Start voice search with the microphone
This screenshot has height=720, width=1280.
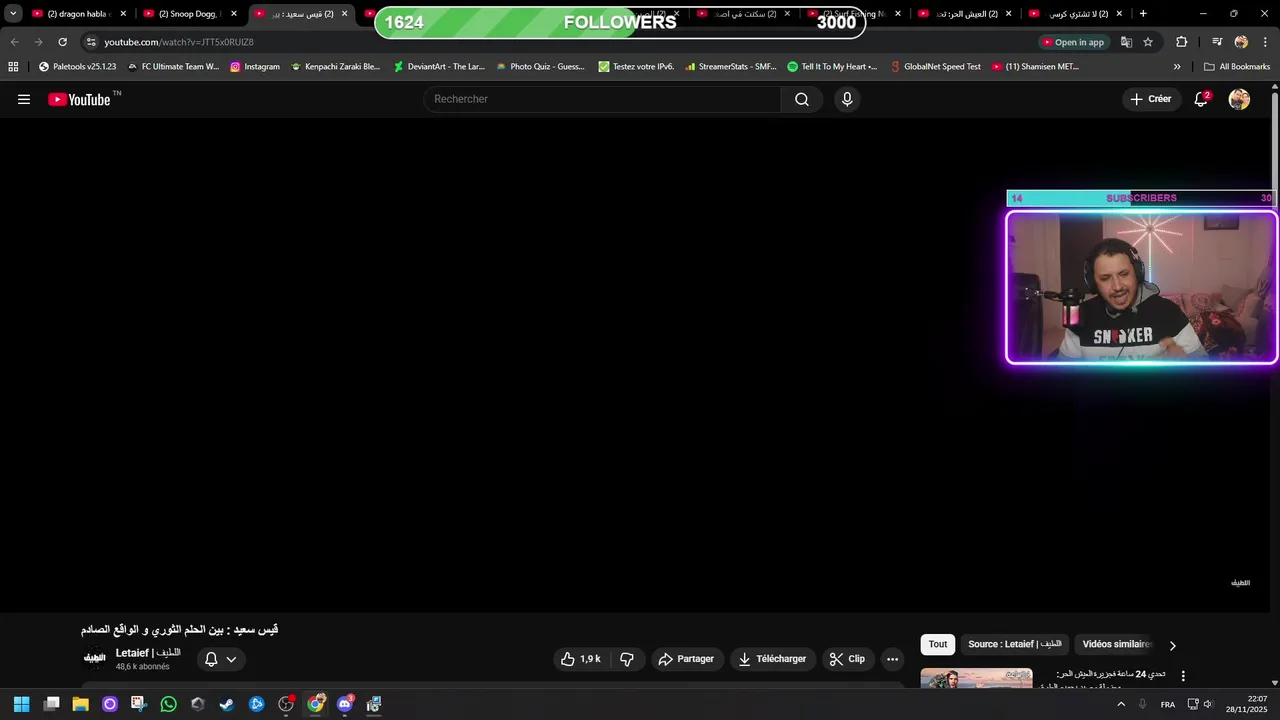pyautogui.click(x=847, y=99)
